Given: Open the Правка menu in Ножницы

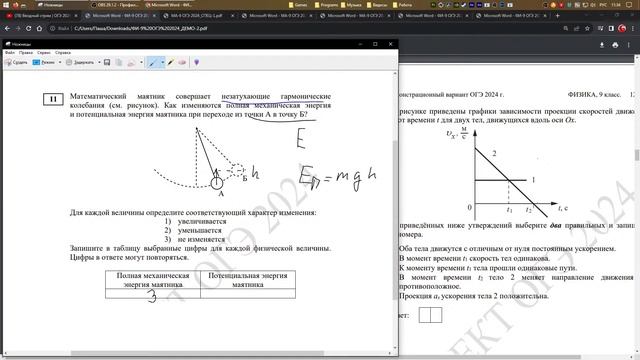Looking at the screenshot, I should (x=26, y=52).
